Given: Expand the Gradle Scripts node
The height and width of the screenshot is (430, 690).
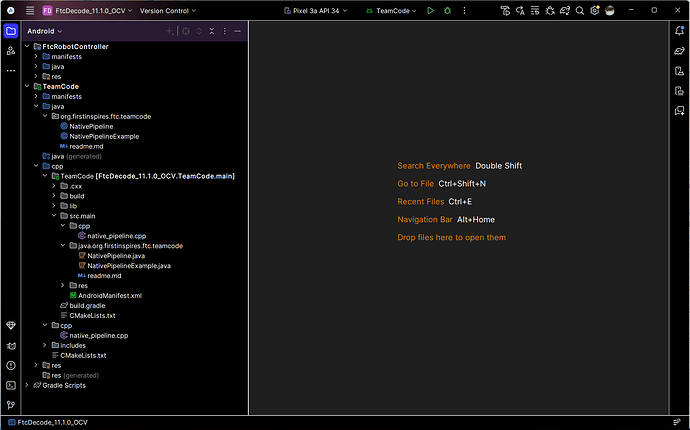Looking at the screenshot, I should (27, 385).
